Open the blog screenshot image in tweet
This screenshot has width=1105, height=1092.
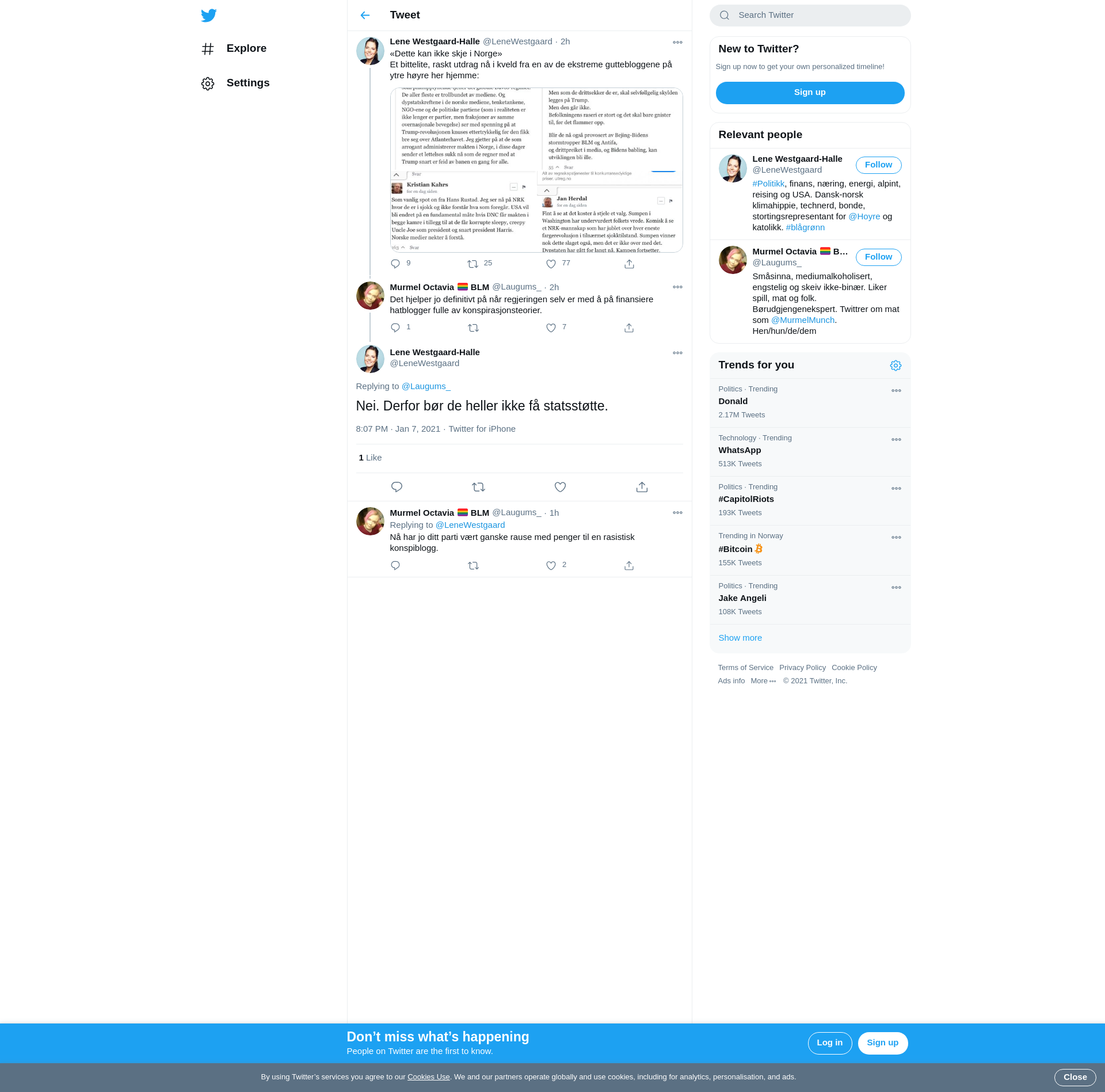536,170
